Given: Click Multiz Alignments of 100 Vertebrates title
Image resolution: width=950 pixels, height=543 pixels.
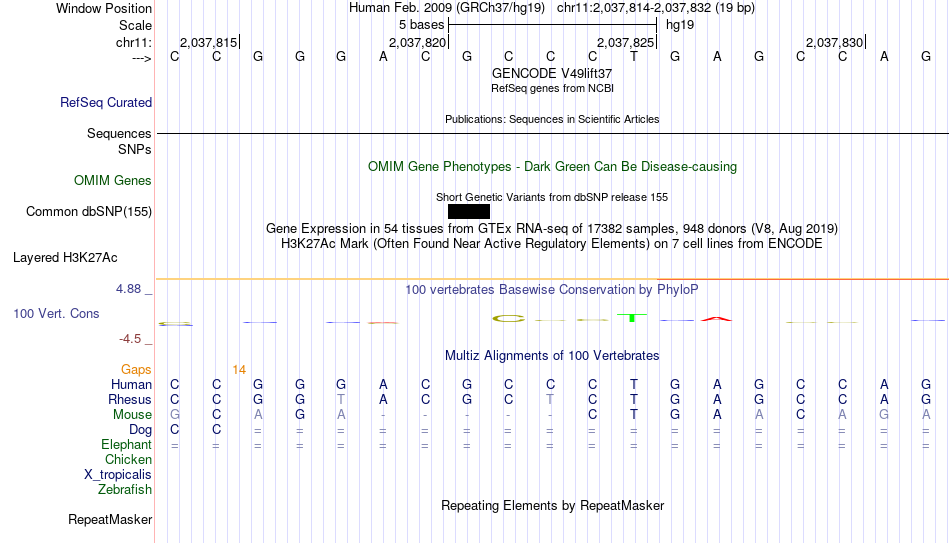Looking at the screenshot, I should 552,356.
